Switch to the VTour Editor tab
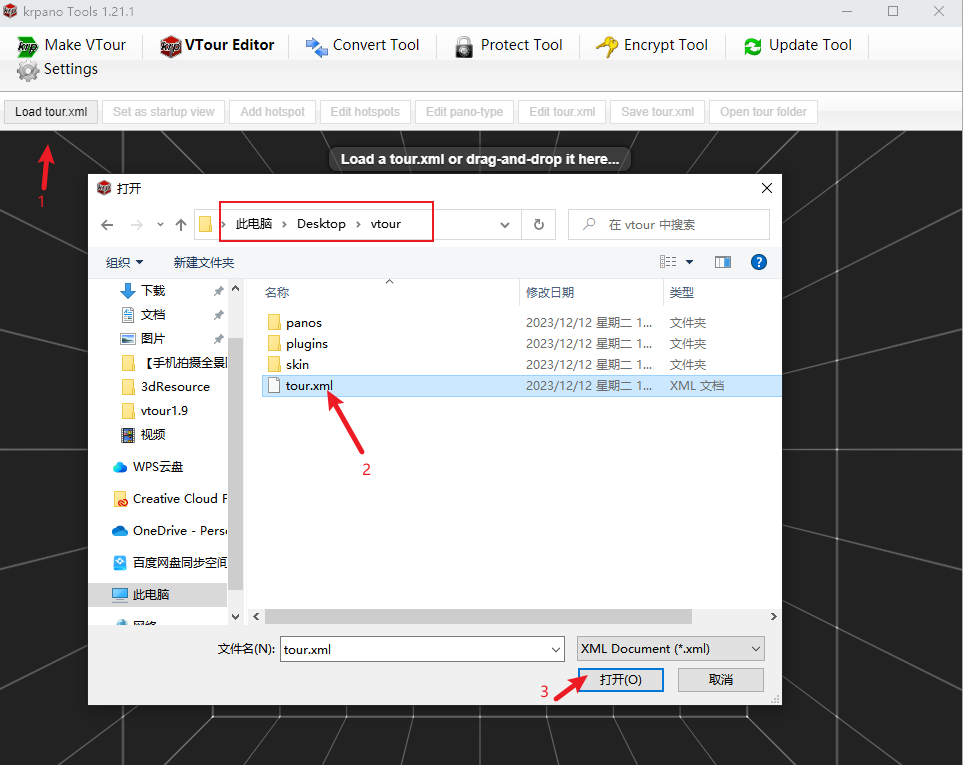963x765 pixels. (x=217, y=45)
